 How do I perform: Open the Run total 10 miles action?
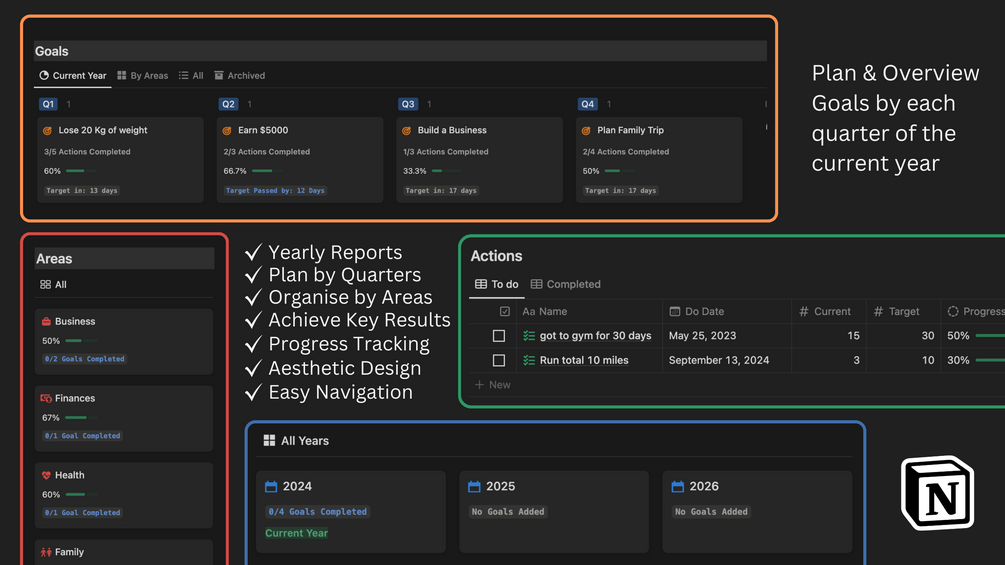(584, 360)
